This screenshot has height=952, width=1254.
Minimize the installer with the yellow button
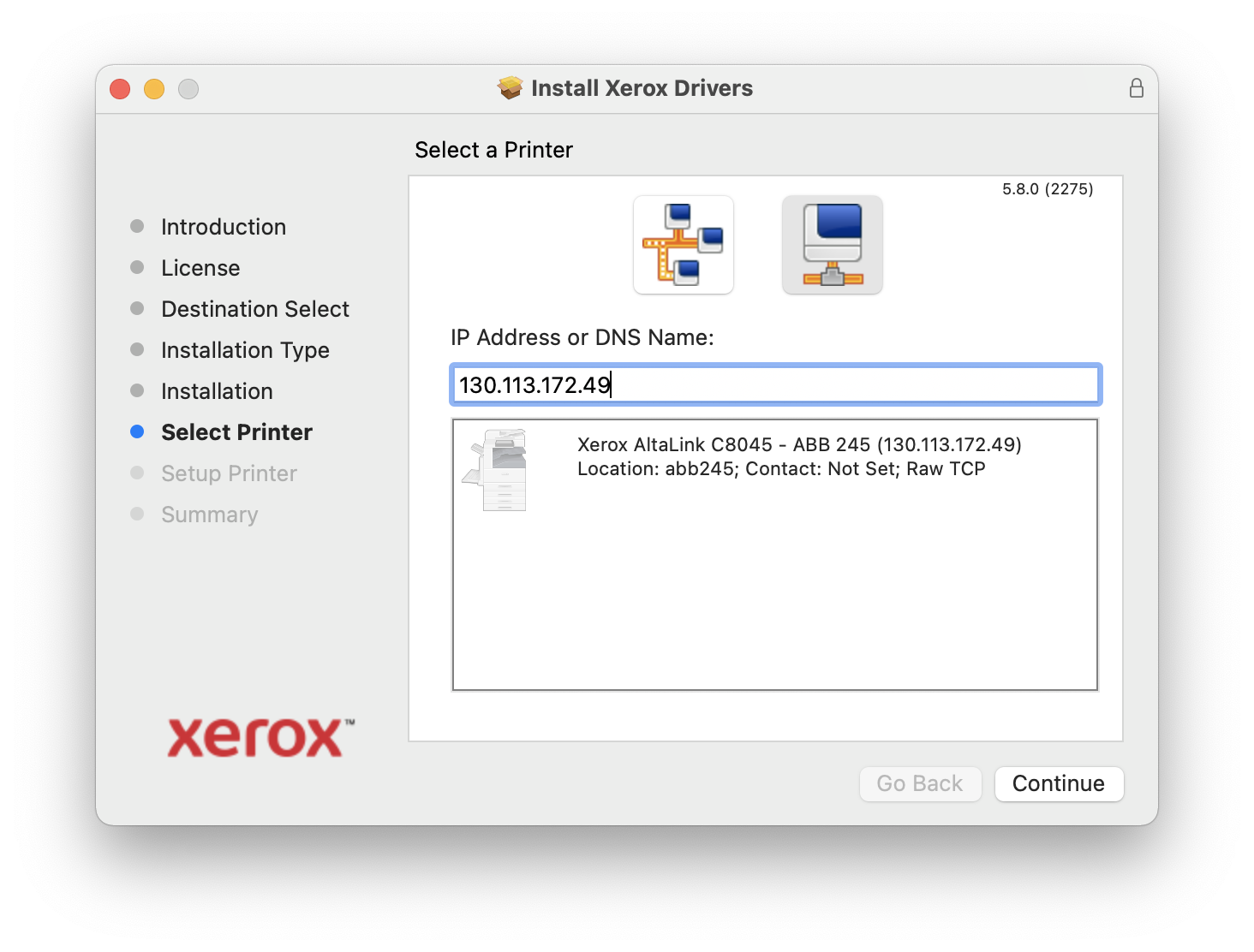(x=154, y=89)
